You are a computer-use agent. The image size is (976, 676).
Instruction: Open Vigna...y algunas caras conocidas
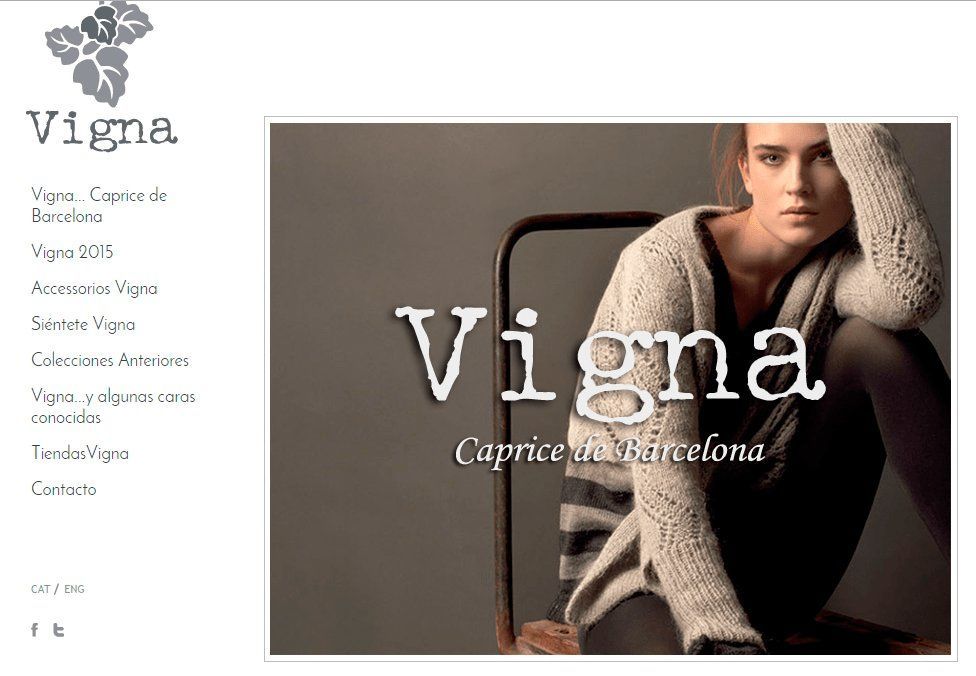(x=113, y=406)
